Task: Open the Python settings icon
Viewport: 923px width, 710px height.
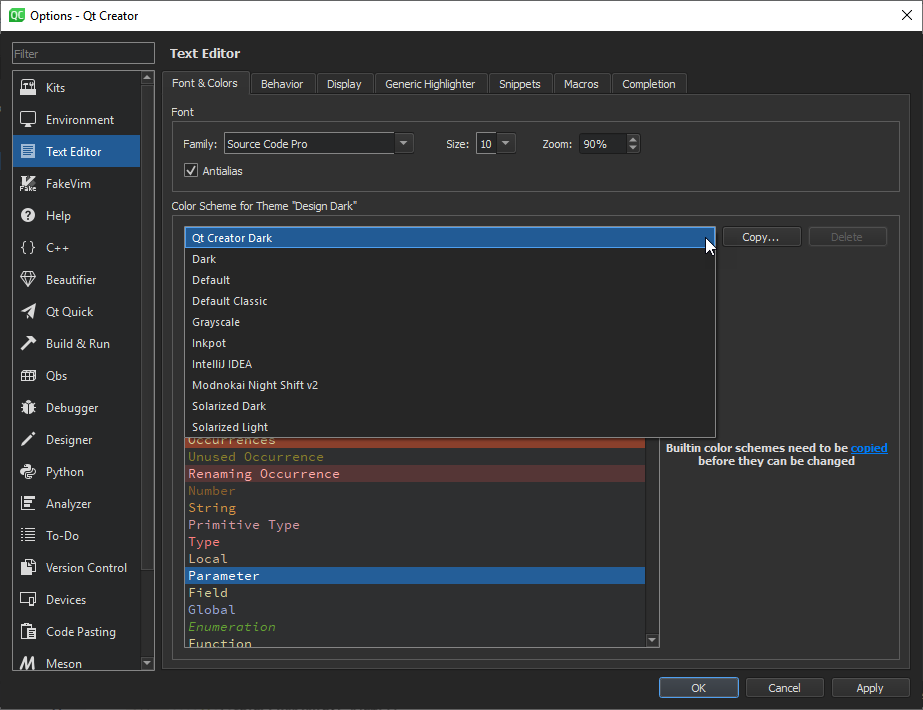Action: click(28, 472)
